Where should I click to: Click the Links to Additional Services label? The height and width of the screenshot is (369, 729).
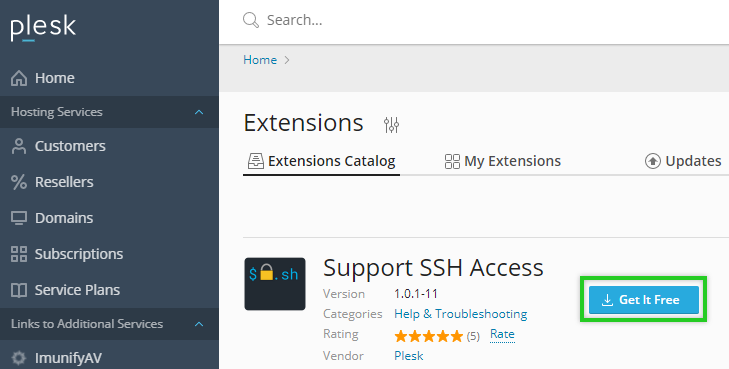click(x=87, y=324)
